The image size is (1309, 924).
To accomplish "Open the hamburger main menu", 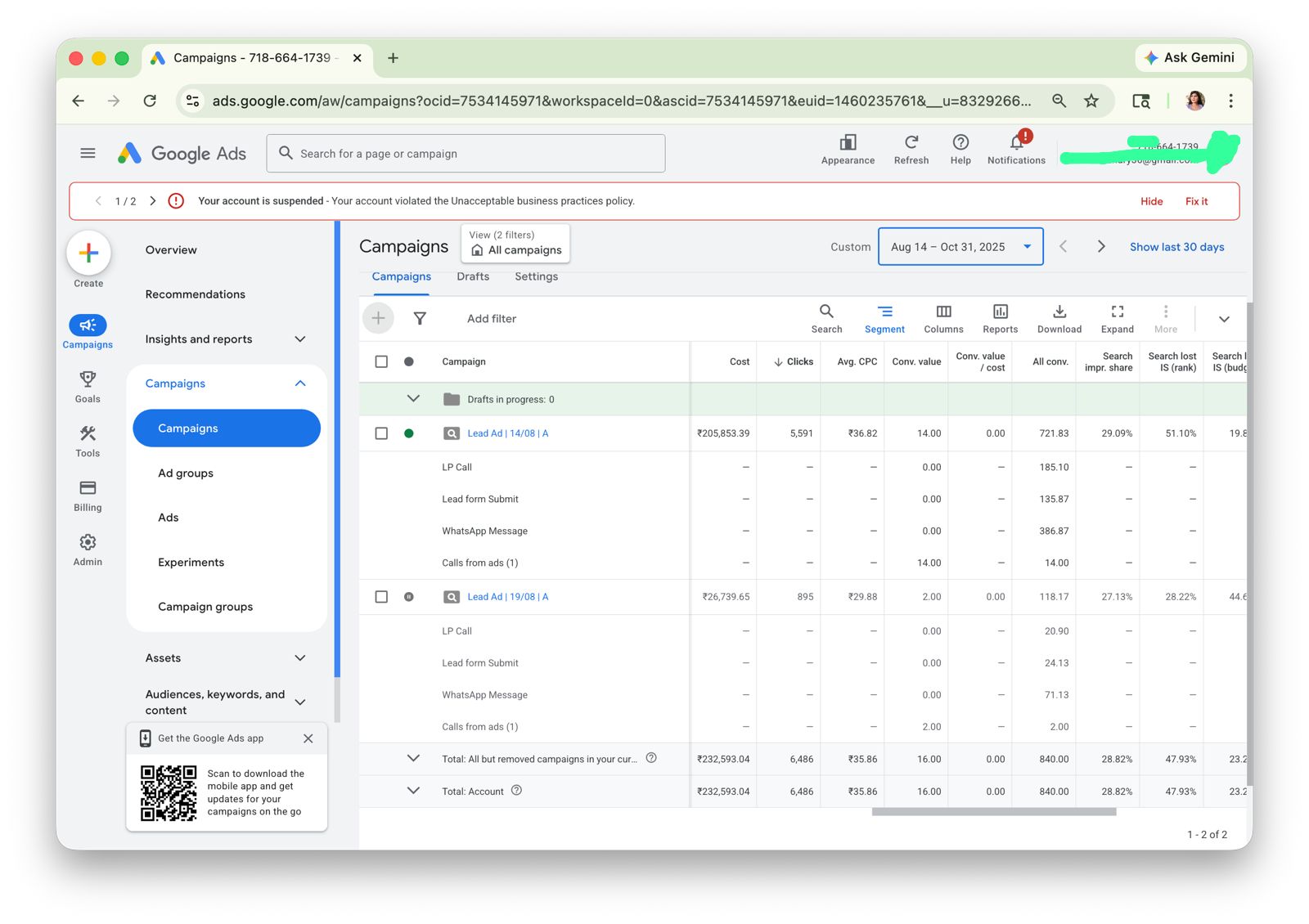I will [88, 153].
